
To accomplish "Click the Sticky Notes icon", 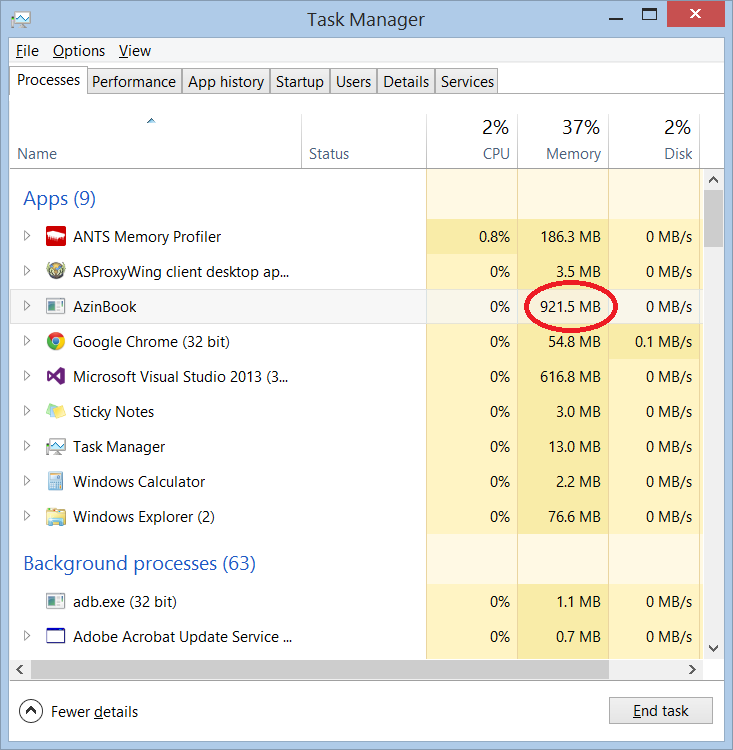I will 56,411.
